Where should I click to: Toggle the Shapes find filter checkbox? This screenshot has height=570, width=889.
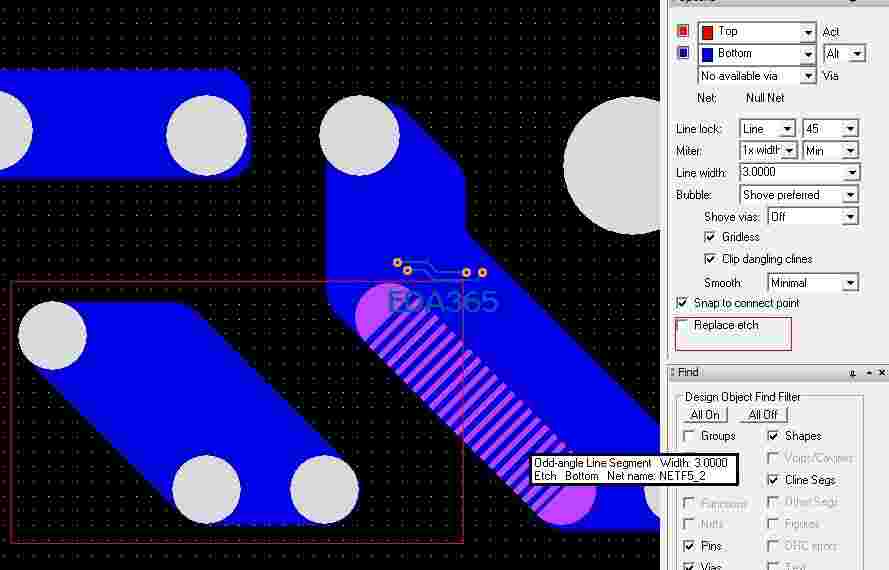pyautogui.click(x=772, y=436)
